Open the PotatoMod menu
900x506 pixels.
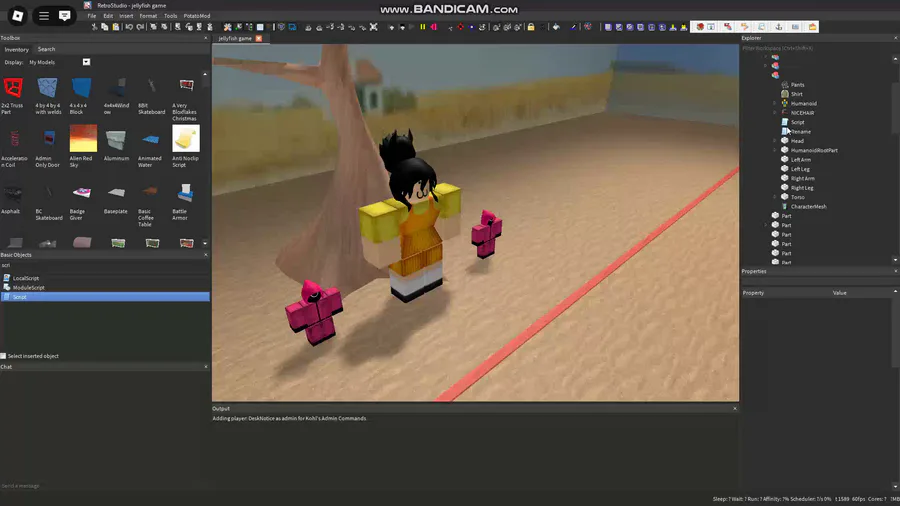197,16
